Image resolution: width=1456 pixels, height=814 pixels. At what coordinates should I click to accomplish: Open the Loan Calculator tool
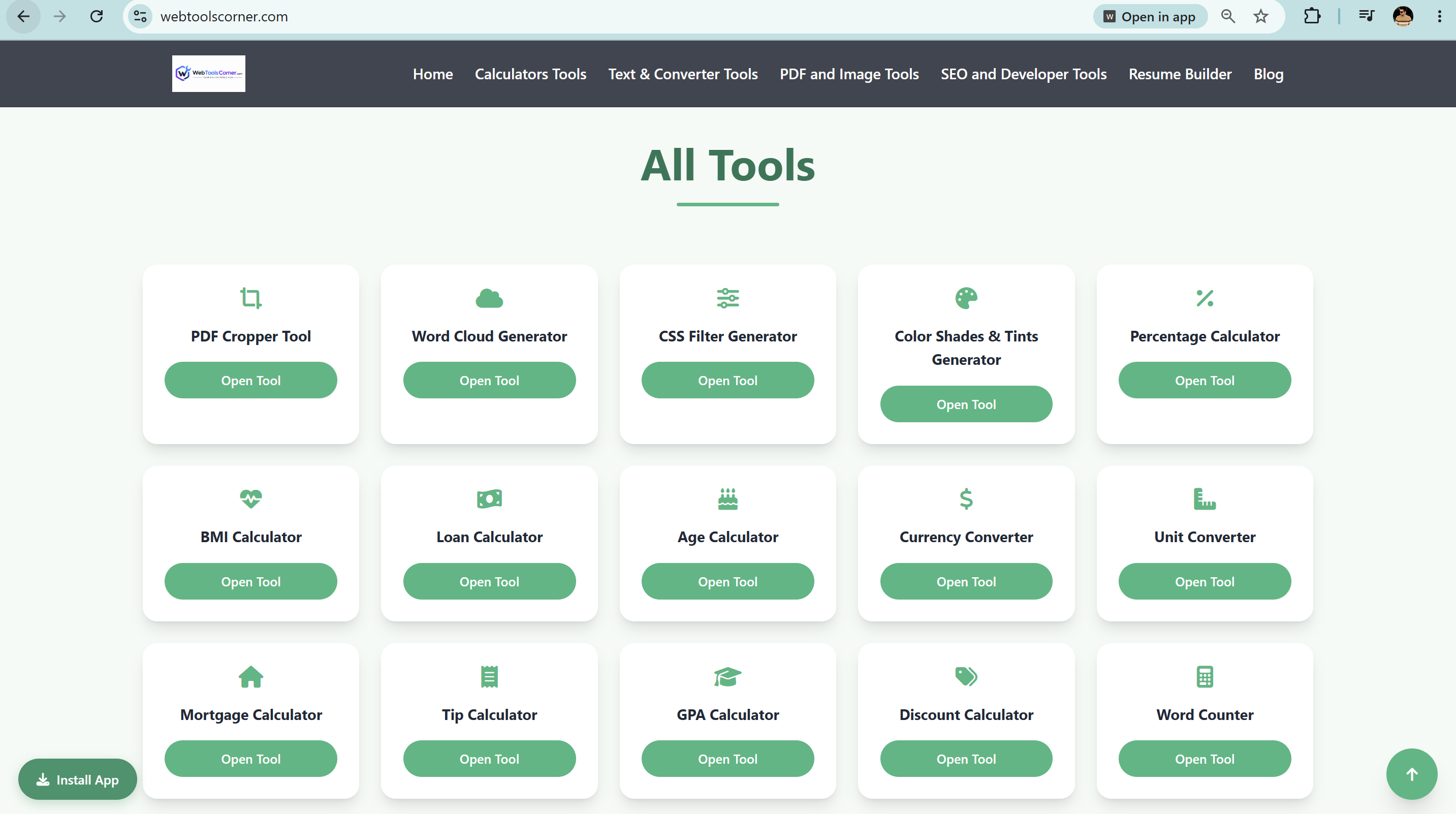(489, 582)
